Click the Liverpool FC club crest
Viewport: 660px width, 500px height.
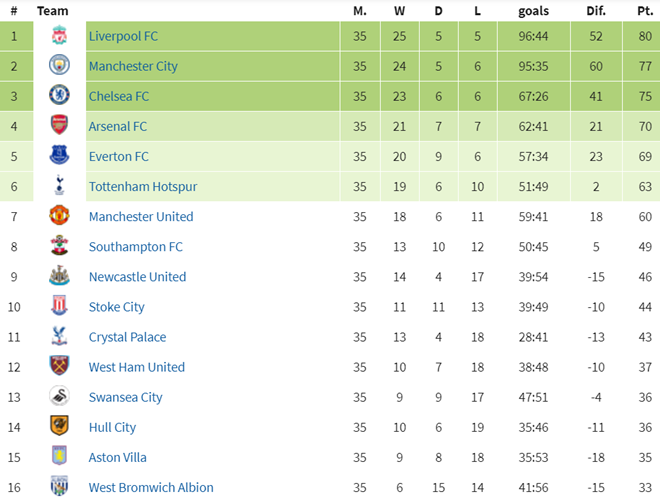[60, 36]
